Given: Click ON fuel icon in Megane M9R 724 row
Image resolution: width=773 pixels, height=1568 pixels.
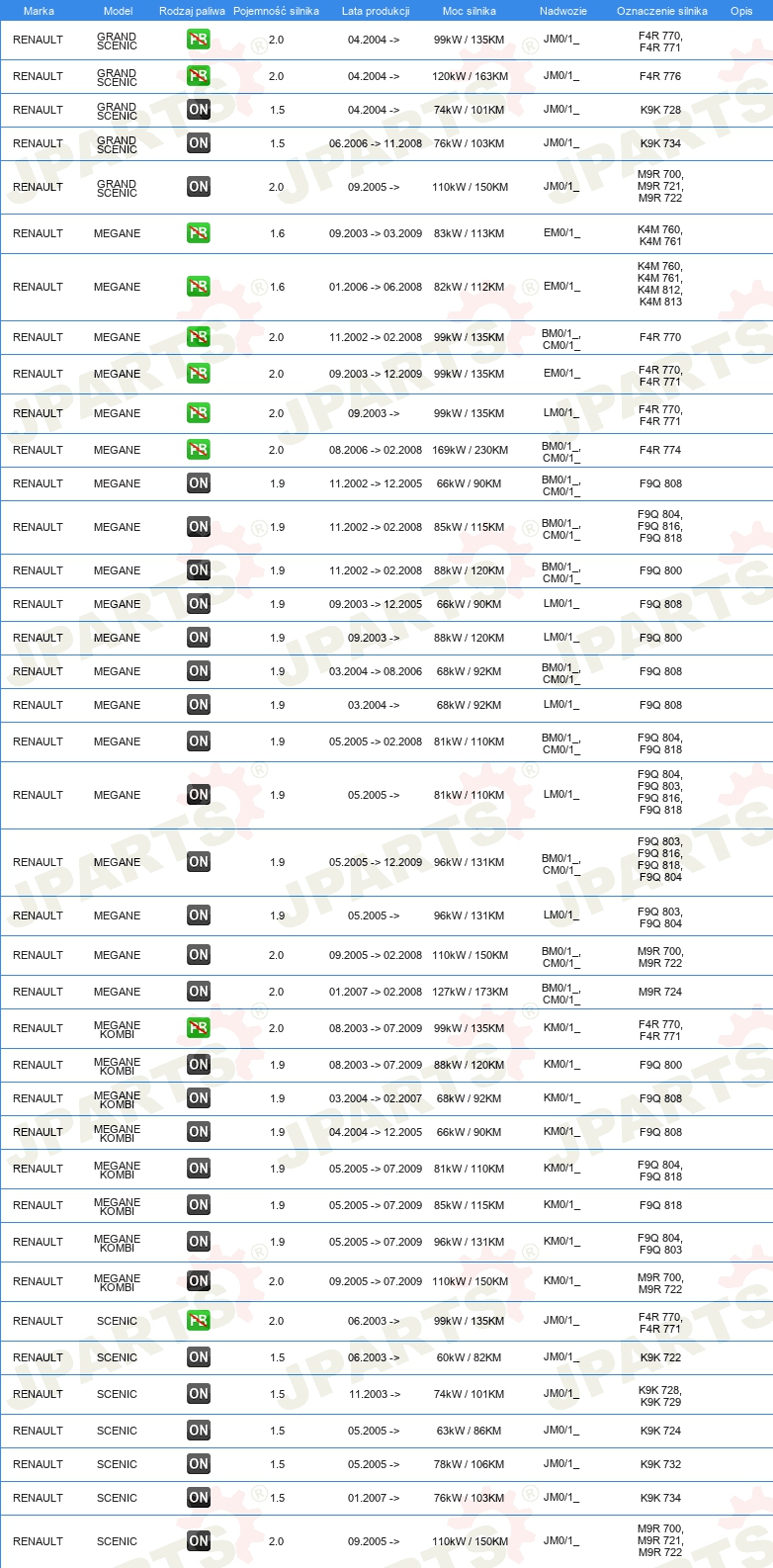Looking at the screenshot, I should (198, 992).
